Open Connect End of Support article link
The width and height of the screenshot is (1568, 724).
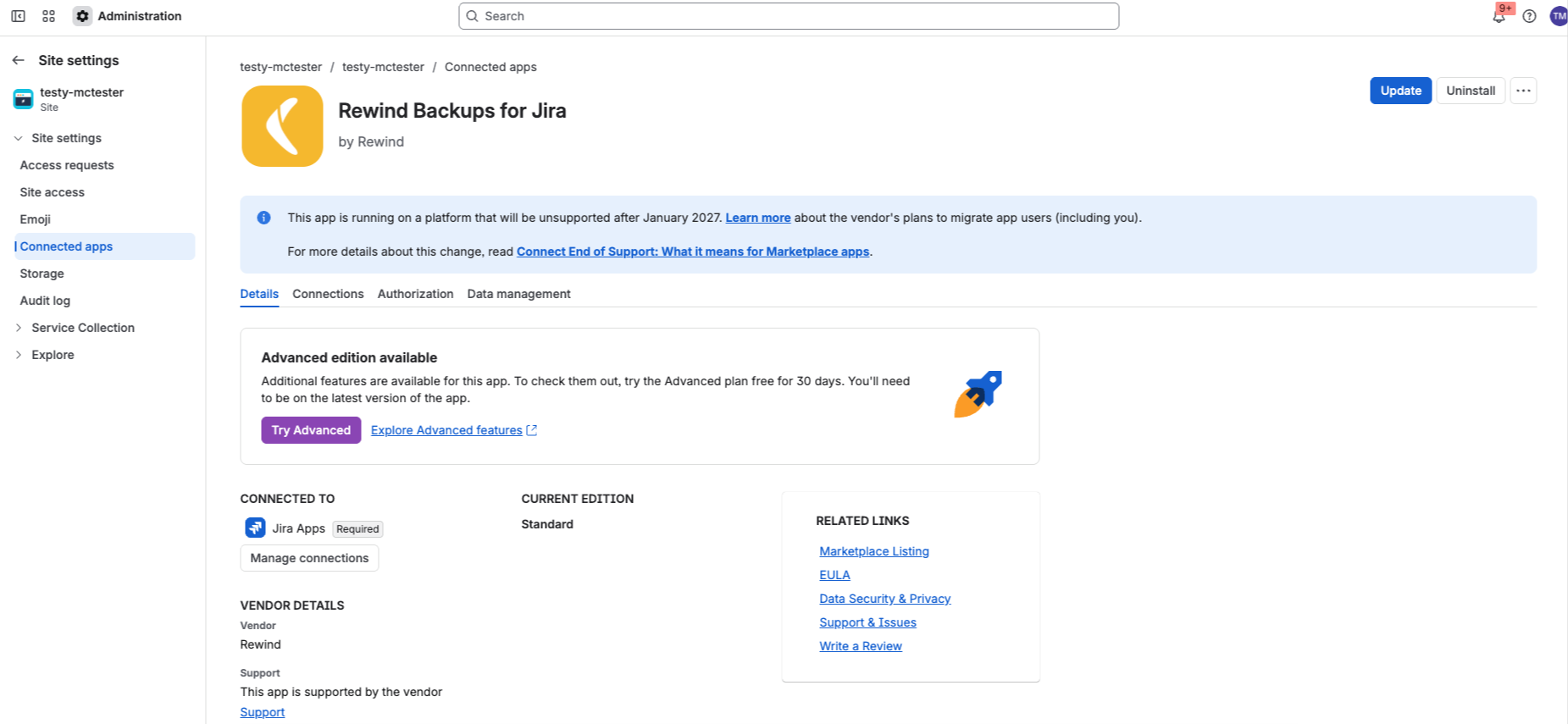[x=693, y=251]
